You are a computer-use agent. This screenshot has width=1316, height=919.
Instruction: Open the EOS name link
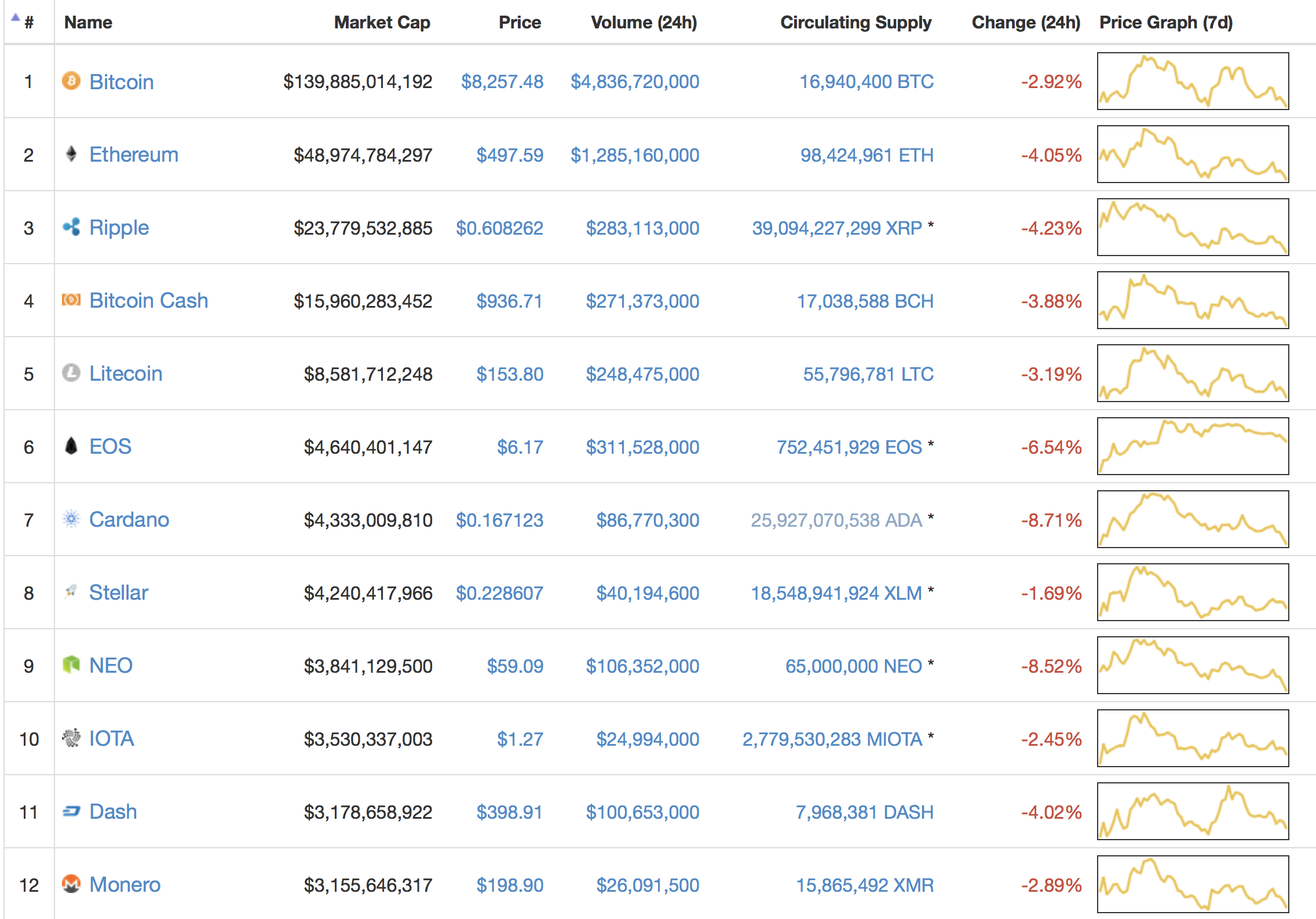point(111,447)
